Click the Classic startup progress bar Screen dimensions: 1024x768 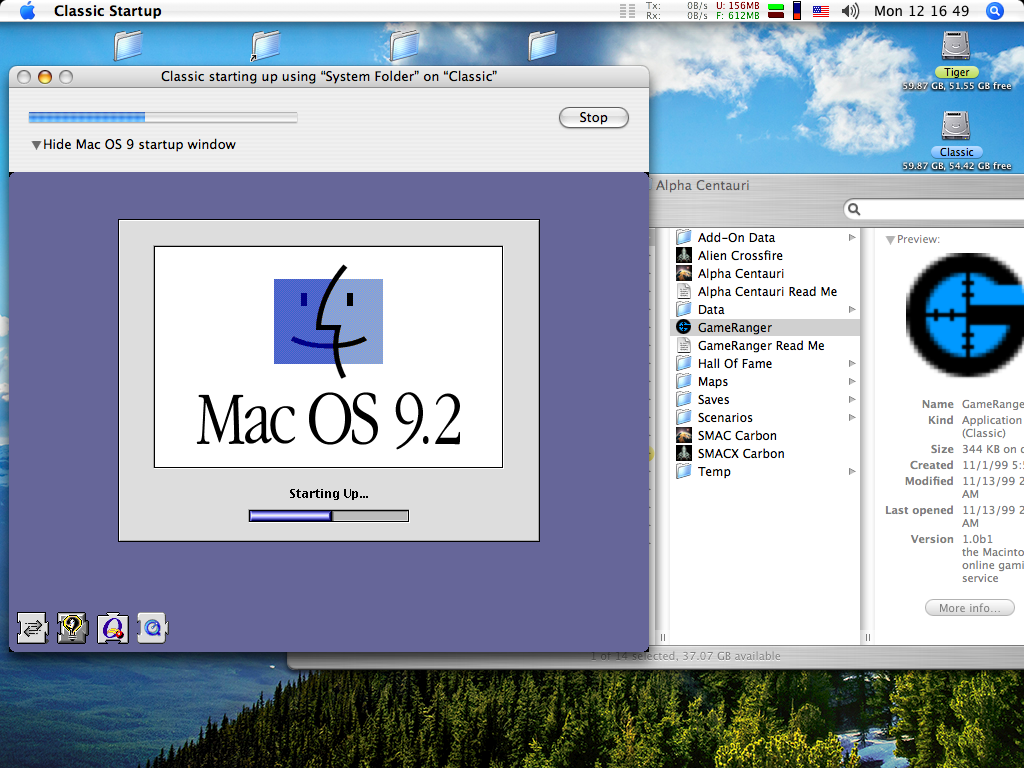point(163,118)
